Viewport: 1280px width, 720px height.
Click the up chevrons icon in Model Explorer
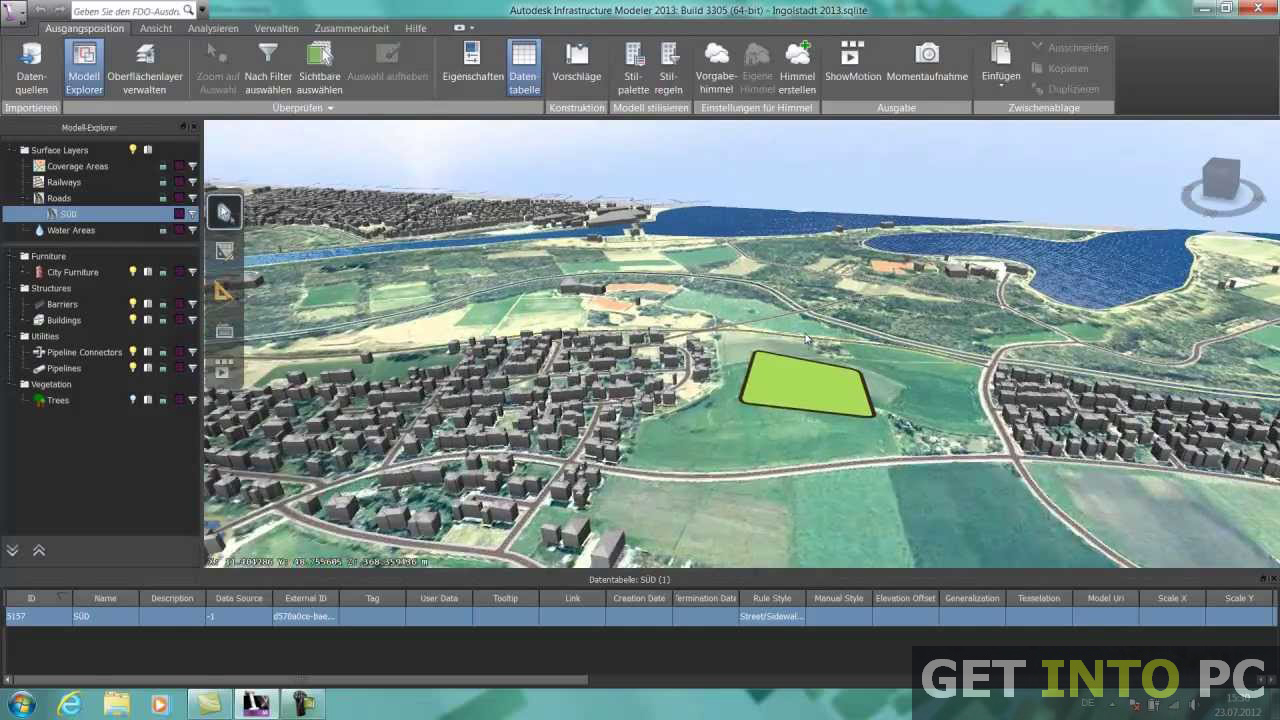39,550
